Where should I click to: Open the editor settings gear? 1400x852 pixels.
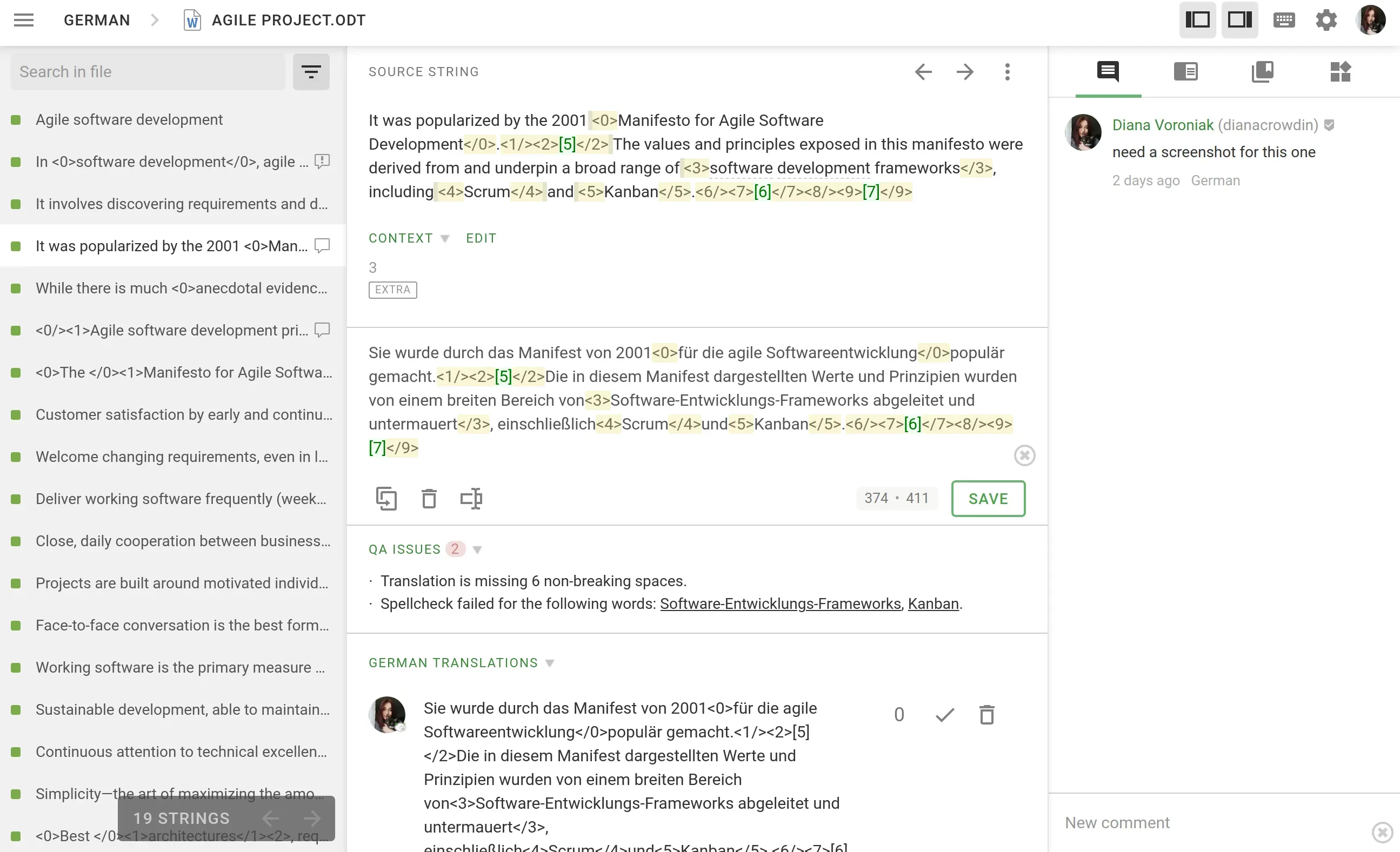tap(1326, 20)
